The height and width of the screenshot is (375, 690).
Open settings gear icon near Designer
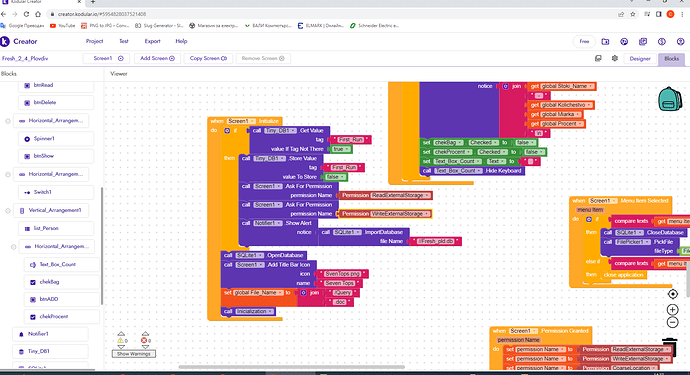point(615,59)
